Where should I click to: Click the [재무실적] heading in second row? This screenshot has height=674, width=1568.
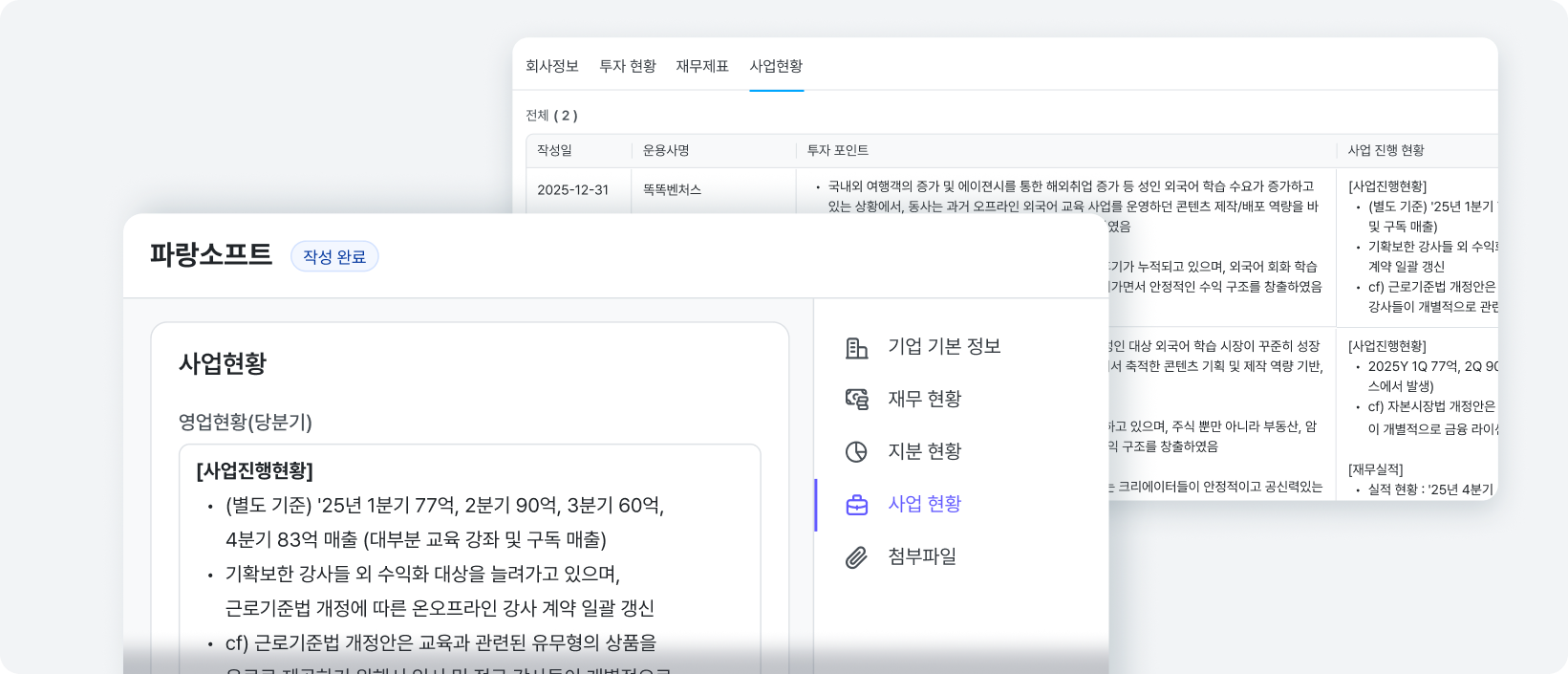pyautogui.click(x=1376, y=469)
